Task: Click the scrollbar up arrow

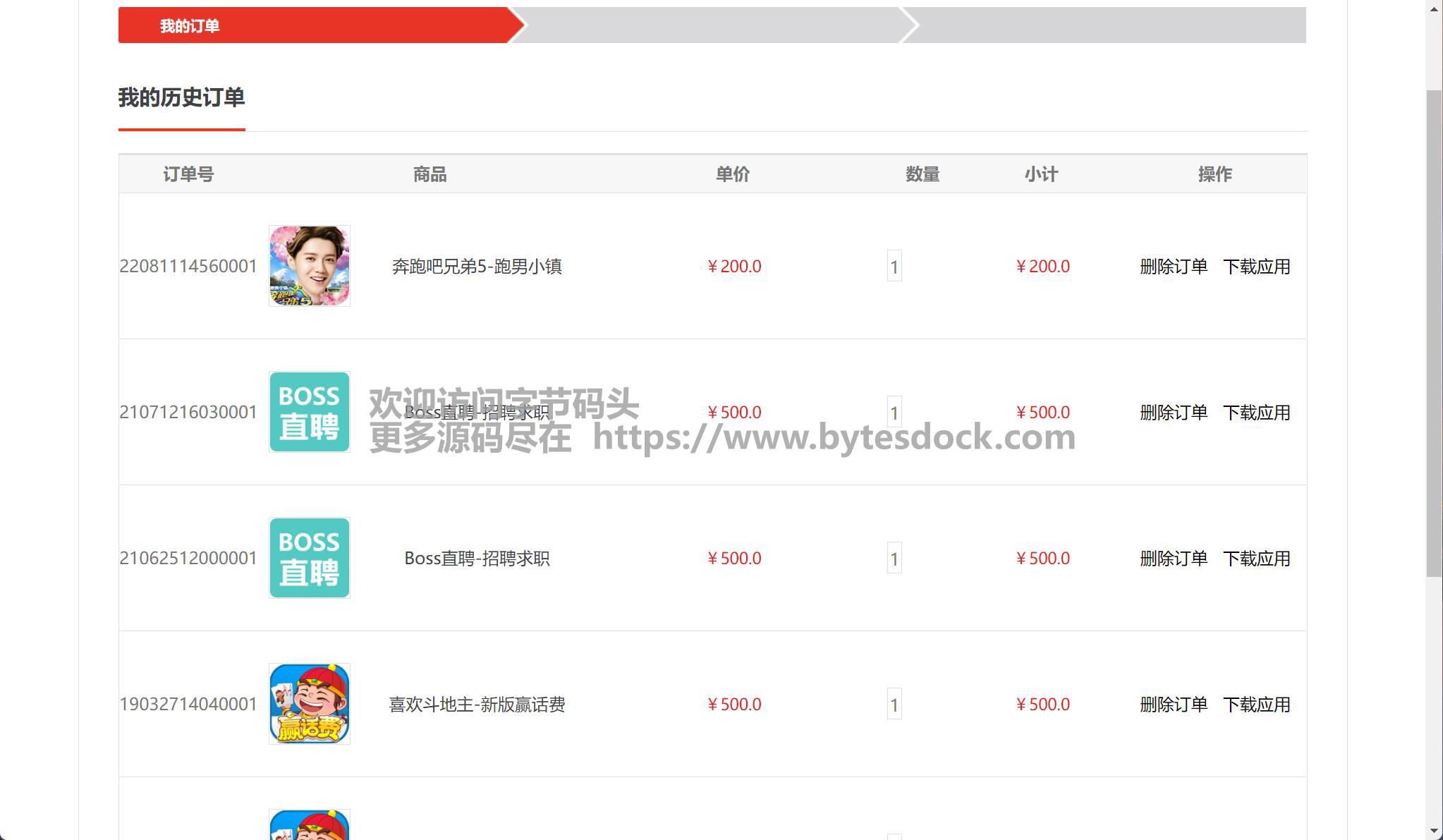Action: (1435, 8)
